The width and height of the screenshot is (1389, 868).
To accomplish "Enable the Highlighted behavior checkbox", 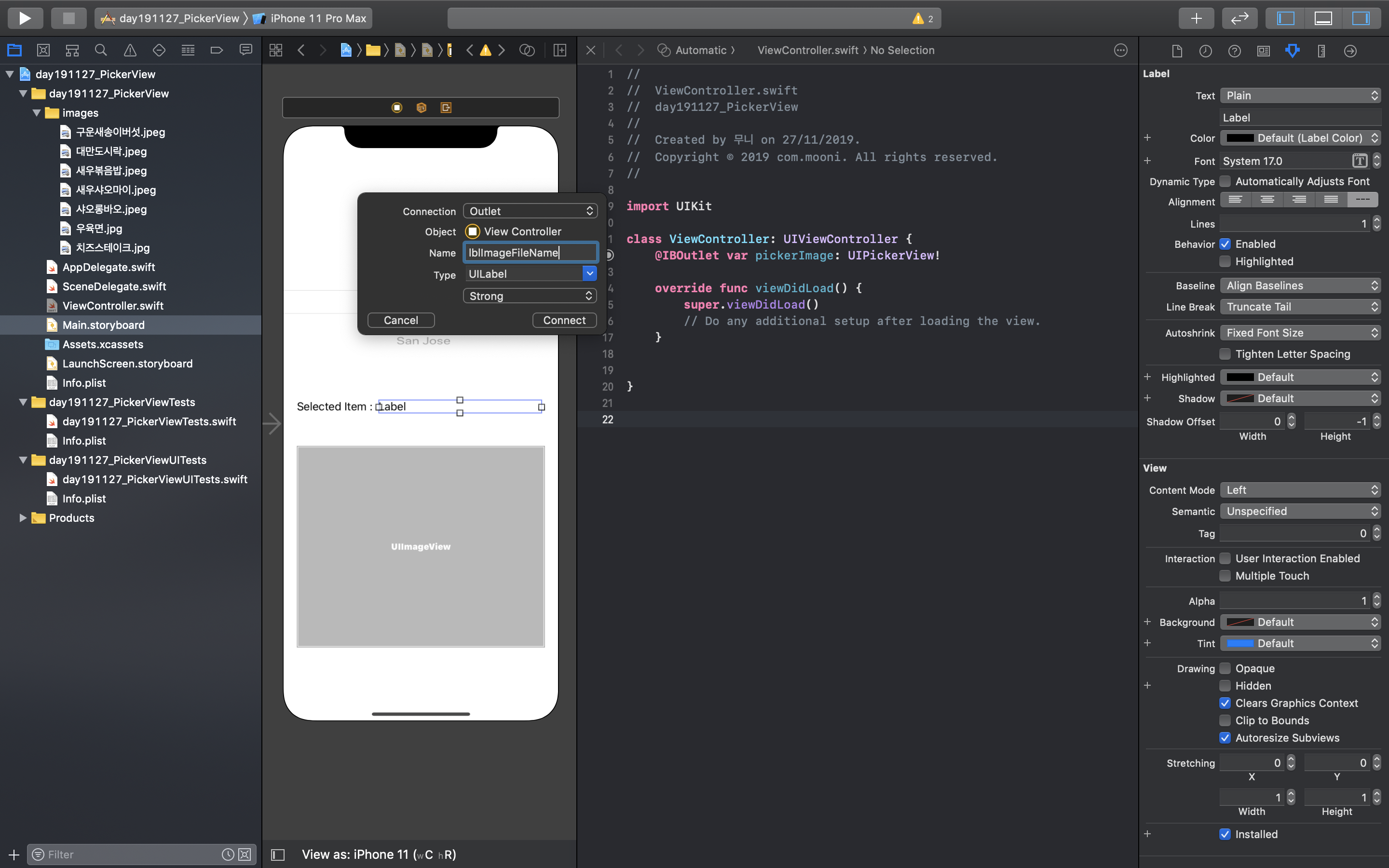I will pyautogui.click(x=1225, y=262).
